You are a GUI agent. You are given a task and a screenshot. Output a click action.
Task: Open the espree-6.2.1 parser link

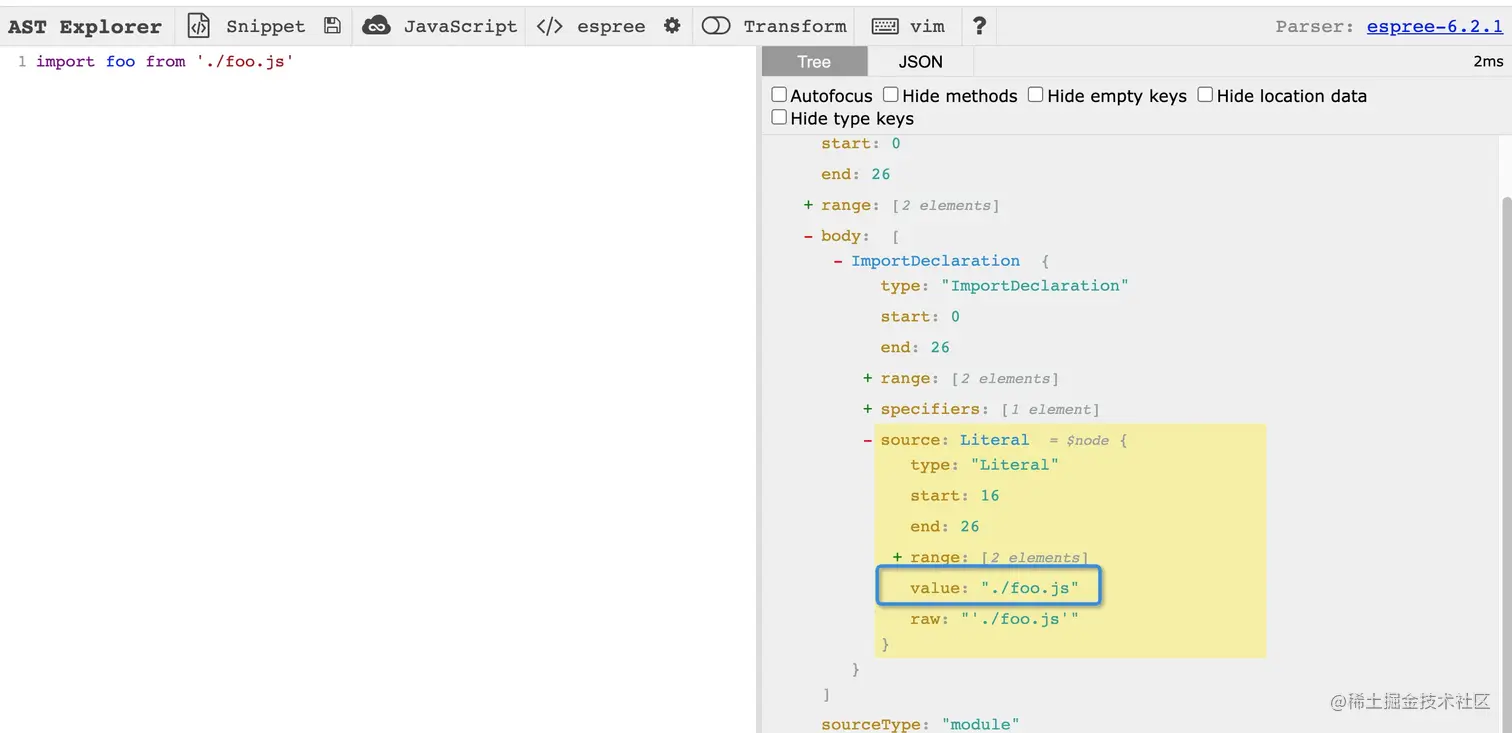click(x=1435, y=27)
